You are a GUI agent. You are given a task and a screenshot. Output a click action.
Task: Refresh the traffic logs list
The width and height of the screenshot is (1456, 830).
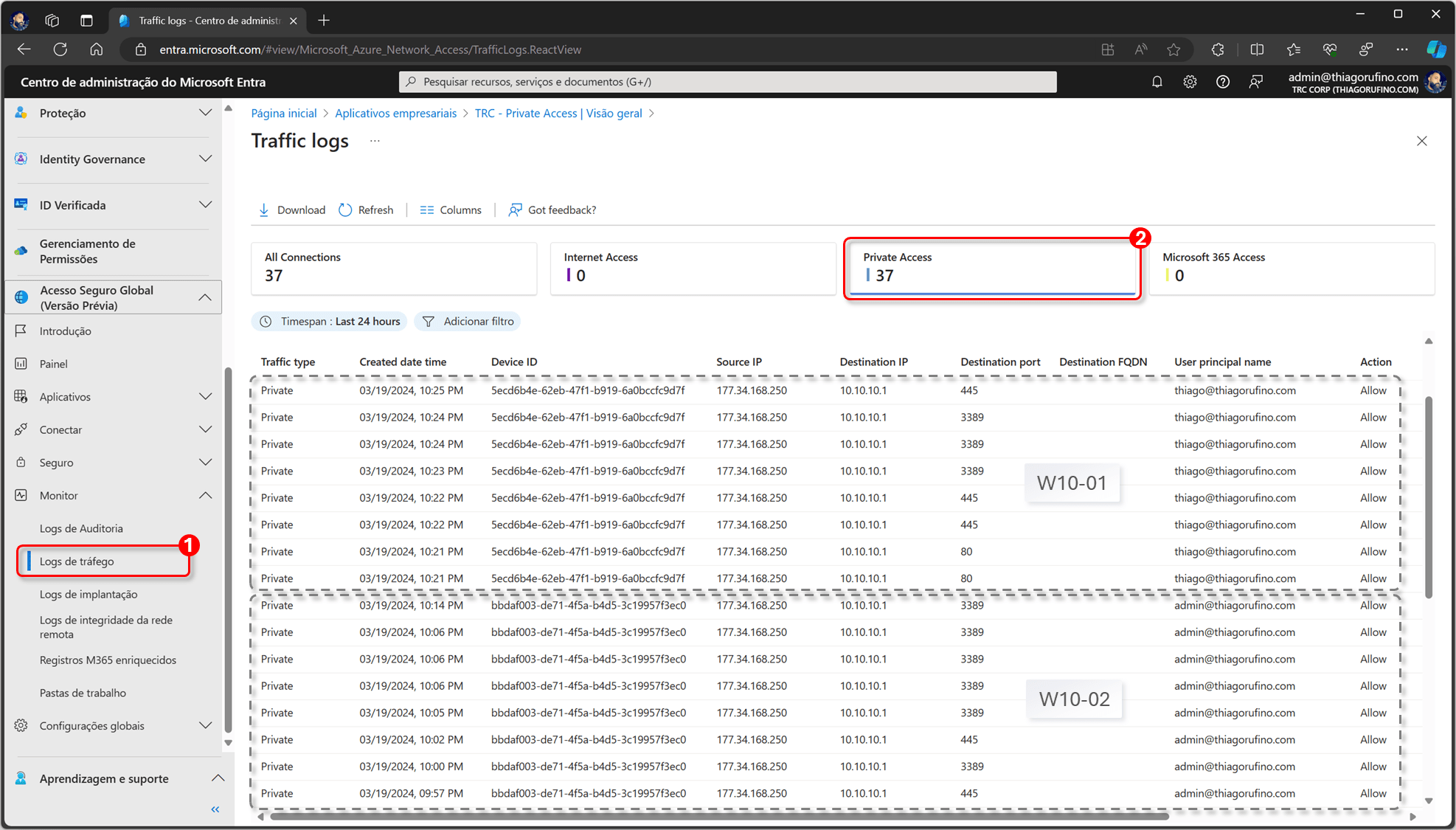coord(366,210)
